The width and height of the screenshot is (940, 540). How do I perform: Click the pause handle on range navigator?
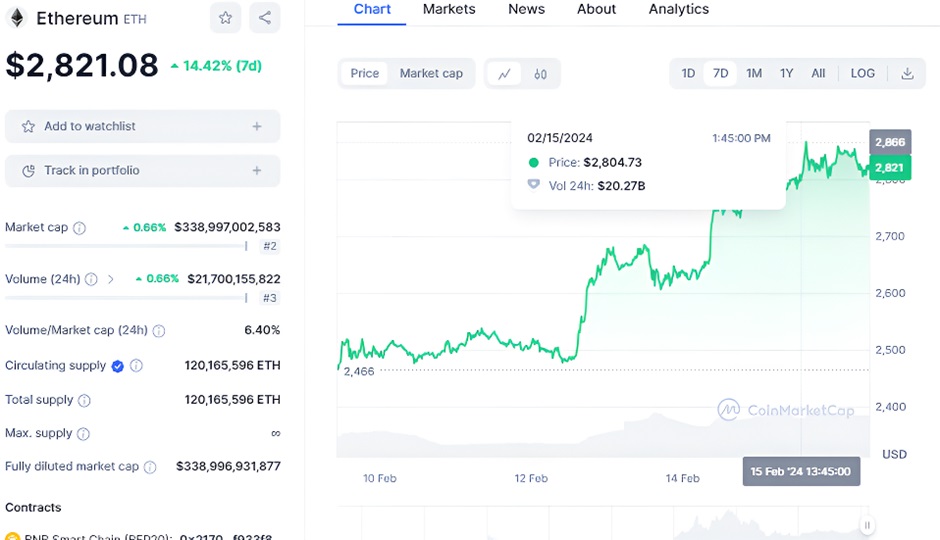tap(867, 526)
